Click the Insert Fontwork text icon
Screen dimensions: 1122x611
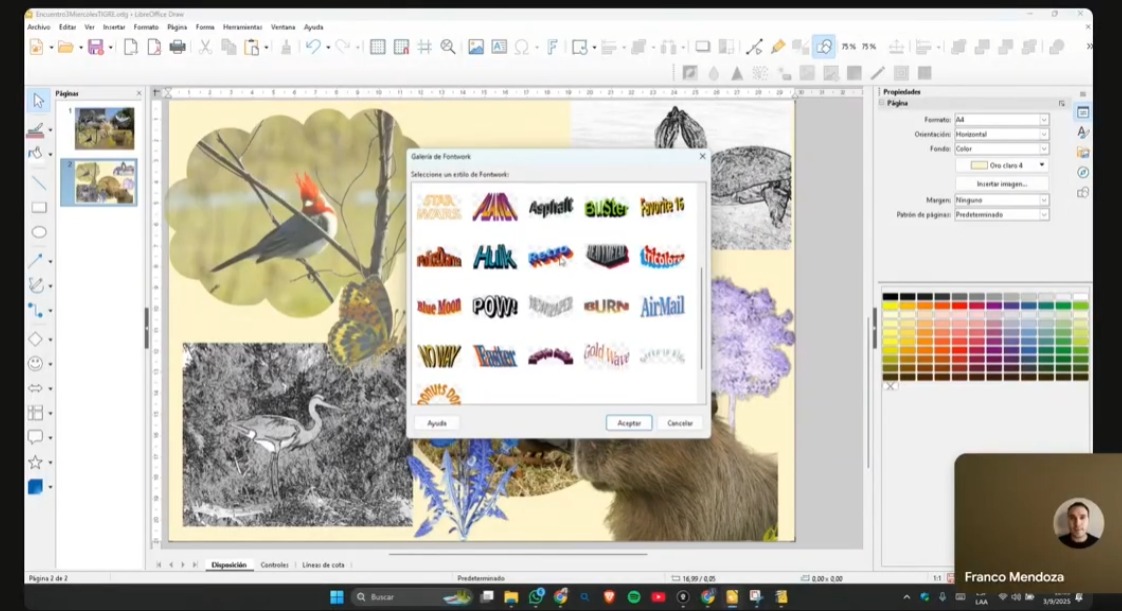(x=551, y=47)
